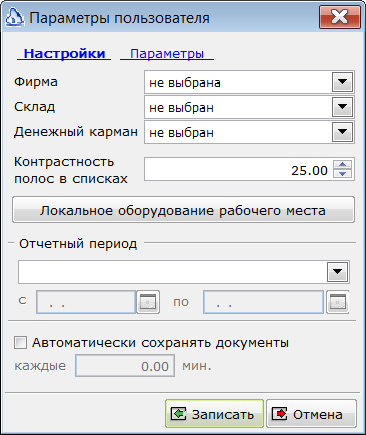
Task: Click the 'с' start date input field
Action: 86,302
